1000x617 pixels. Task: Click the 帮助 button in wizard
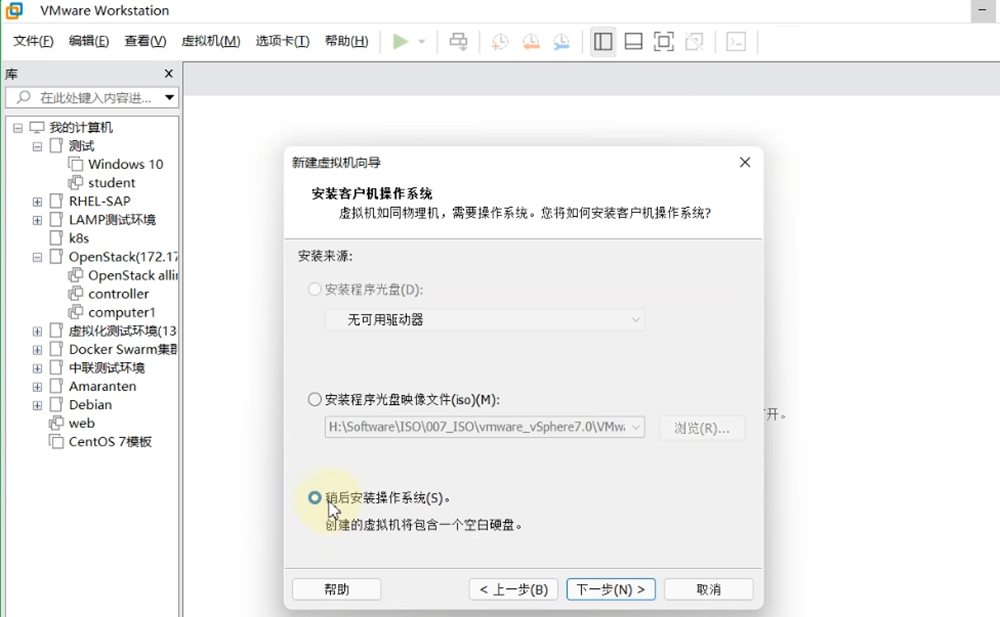337,590
